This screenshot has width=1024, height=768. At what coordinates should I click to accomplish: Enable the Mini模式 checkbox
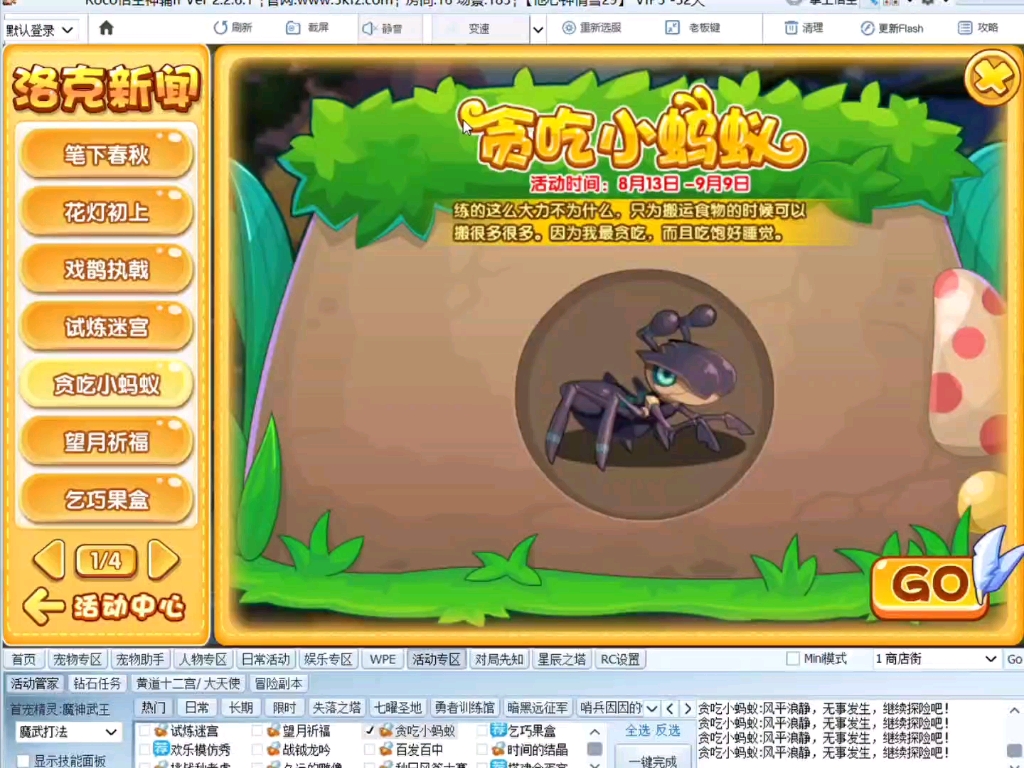(x=793, y=659)
